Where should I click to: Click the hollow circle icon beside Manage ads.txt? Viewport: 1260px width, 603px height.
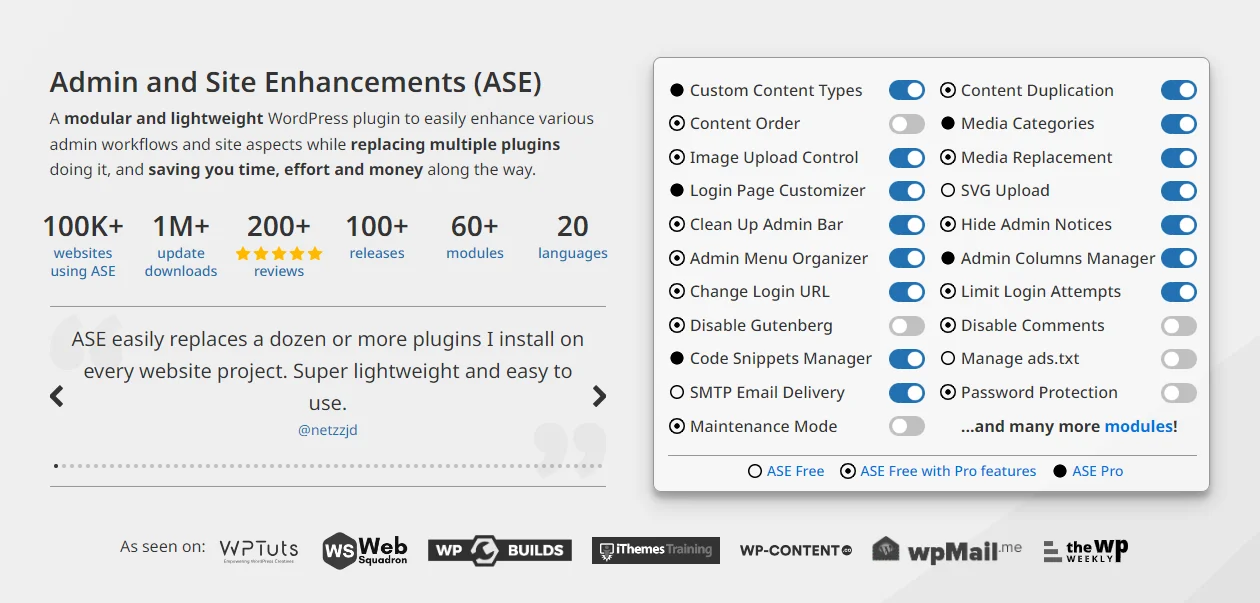948,359
